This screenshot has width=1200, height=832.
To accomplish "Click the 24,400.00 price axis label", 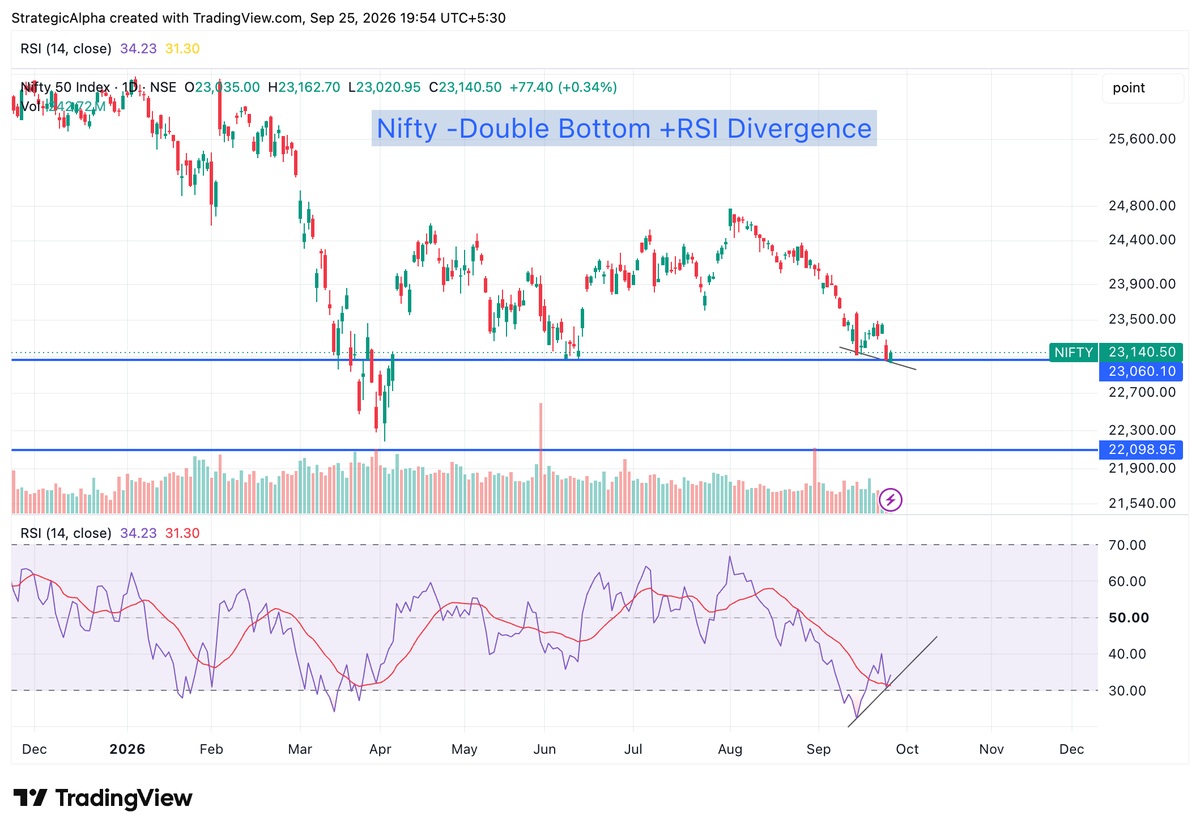I will click(1141, 240).
